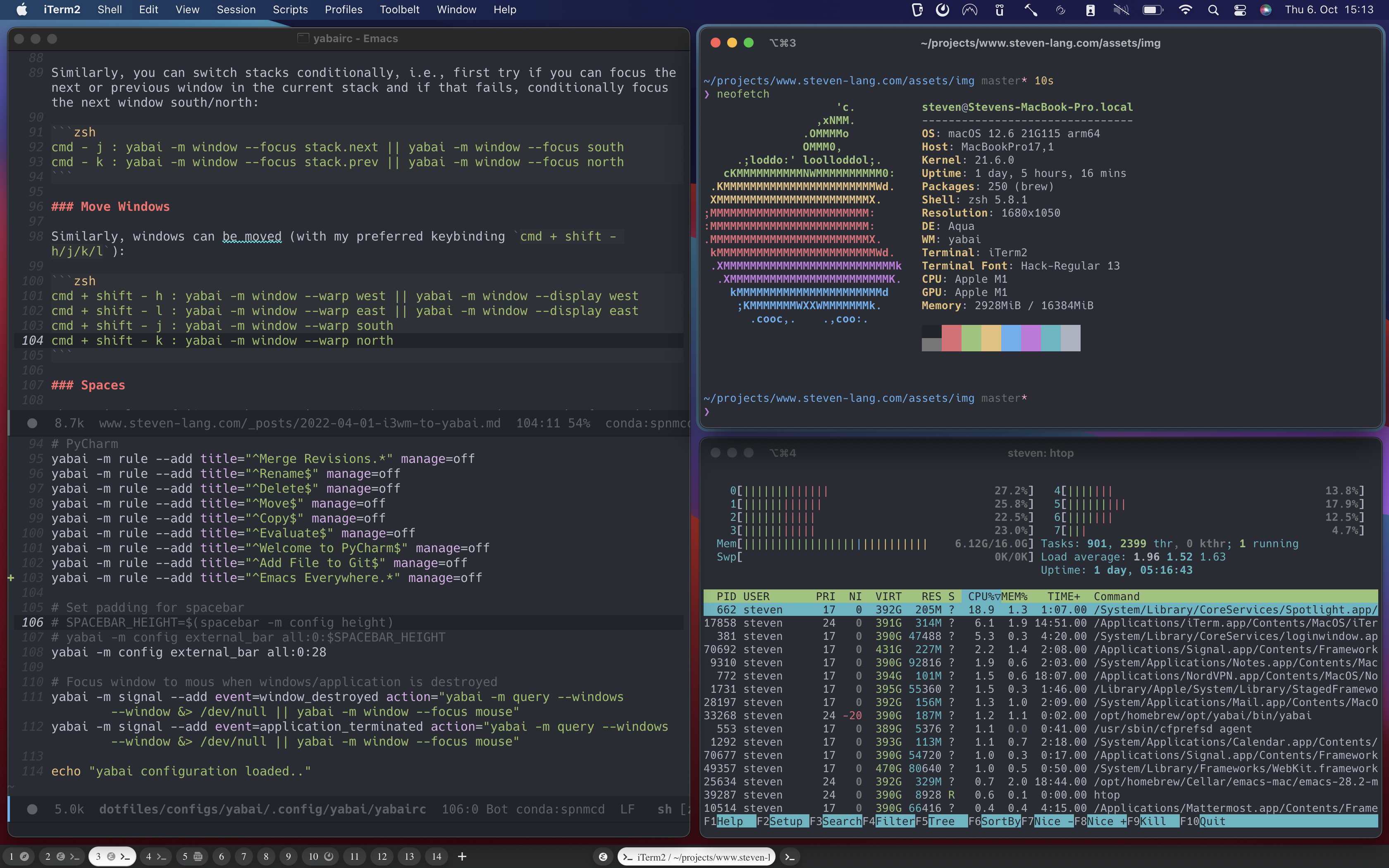The image size is (1389, 868).
Task: Select Spotlight.app process row PID 662
Action: tap(1041, 610)
